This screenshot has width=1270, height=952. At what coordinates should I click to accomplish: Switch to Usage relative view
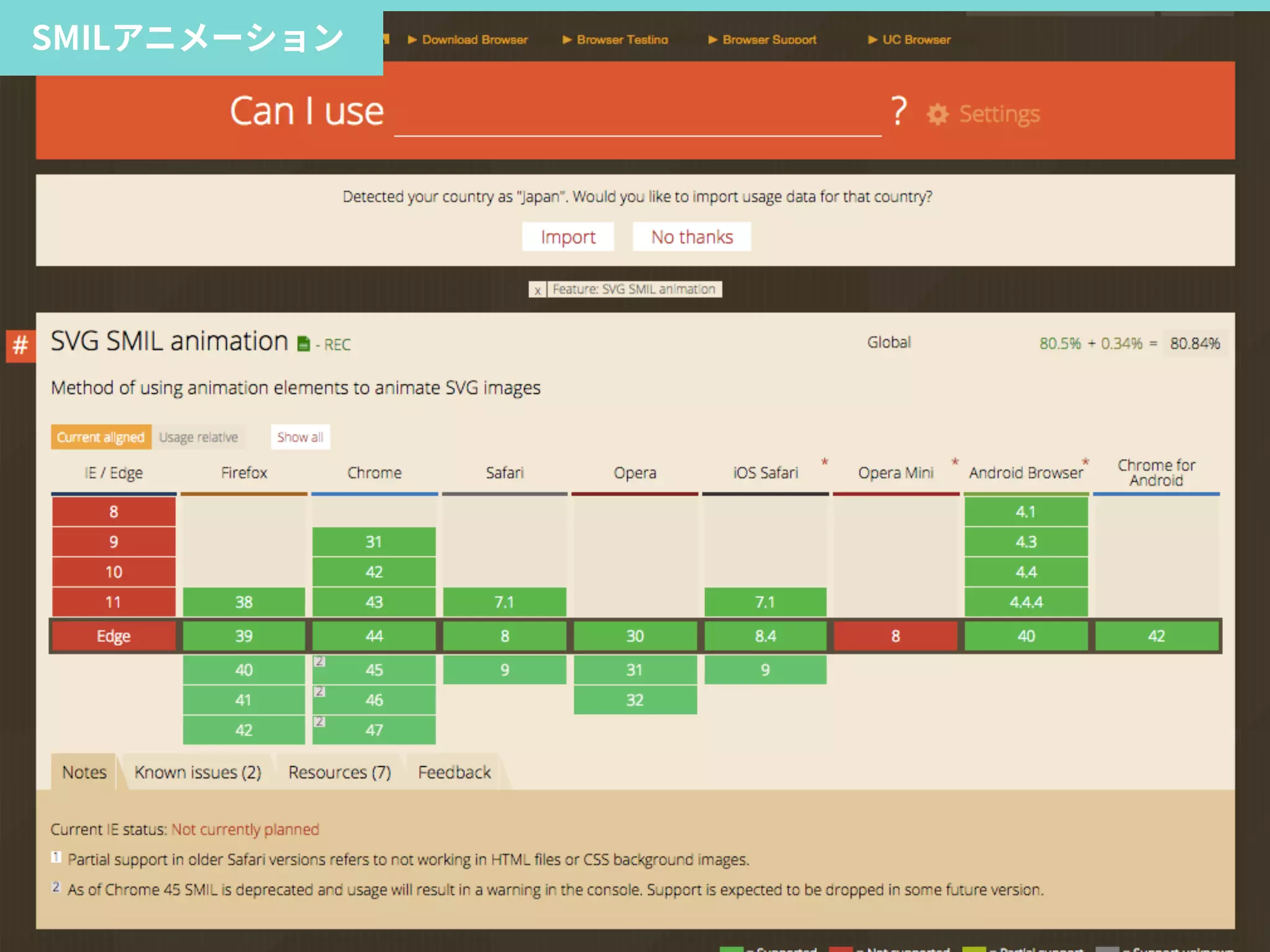click(198, 437)
